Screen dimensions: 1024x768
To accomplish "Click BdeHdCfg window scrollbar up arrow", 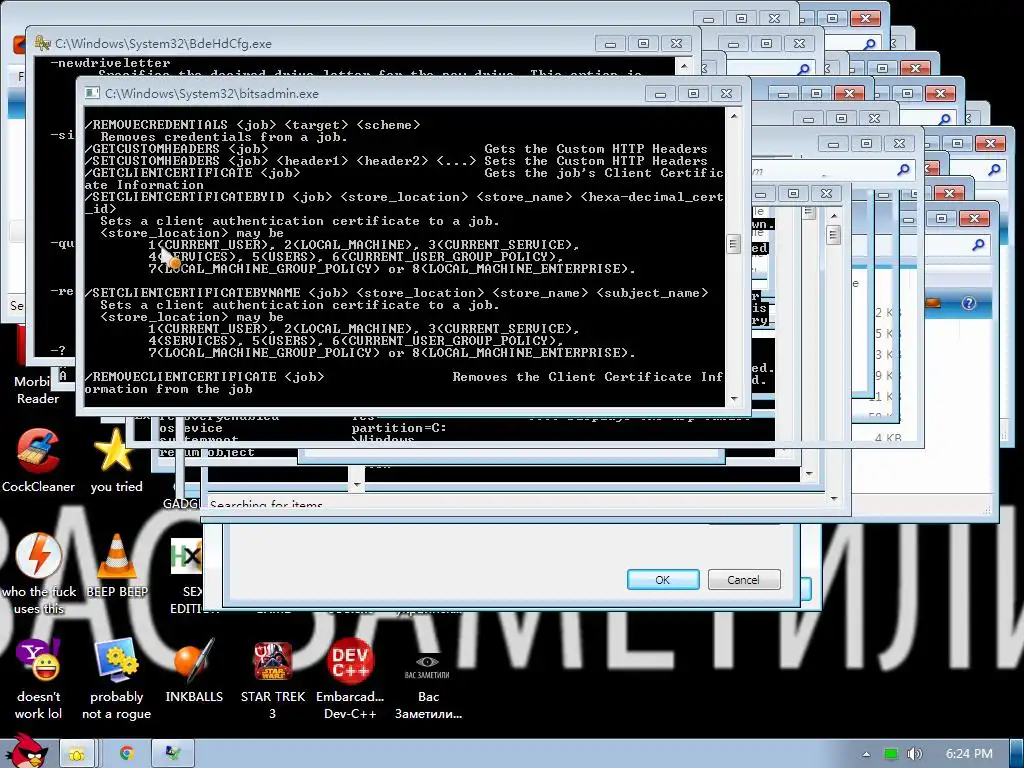I will (684, 66).
